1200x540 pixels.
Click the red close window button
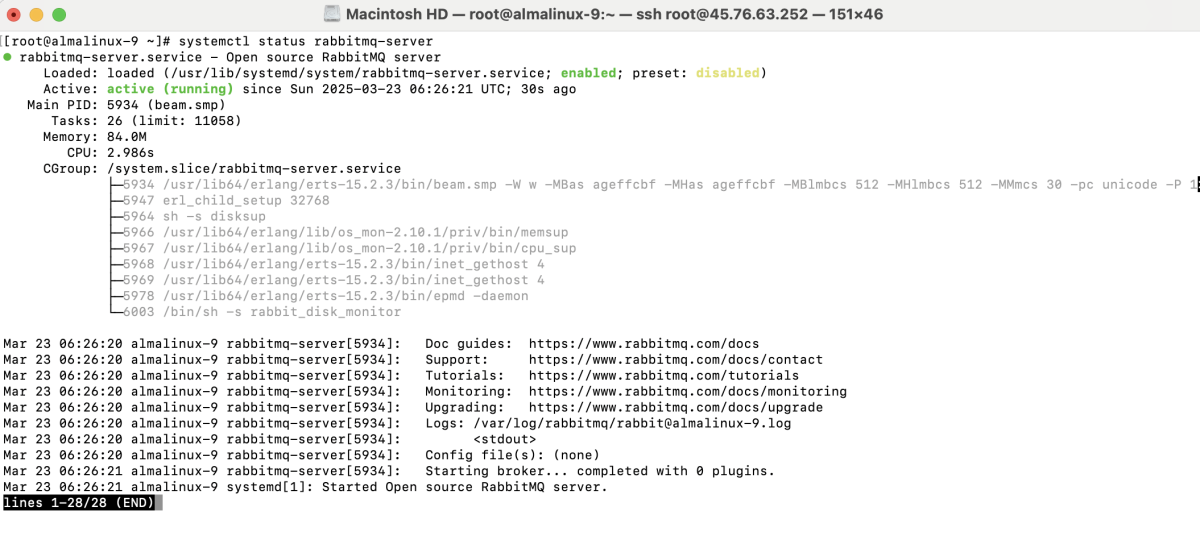click(x=15, y=15)
